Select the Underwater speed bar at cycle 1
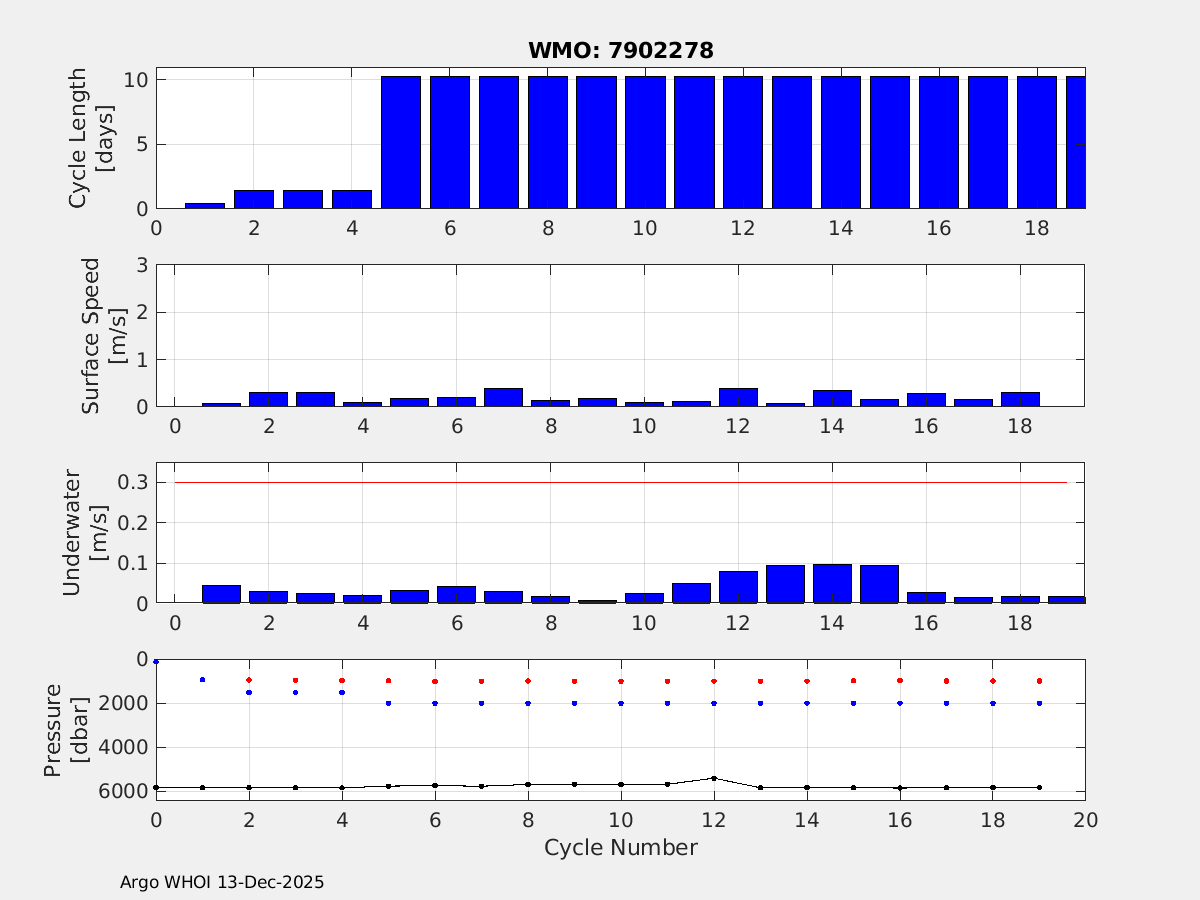Screen dimensions: 1200x900 [222, 594]
